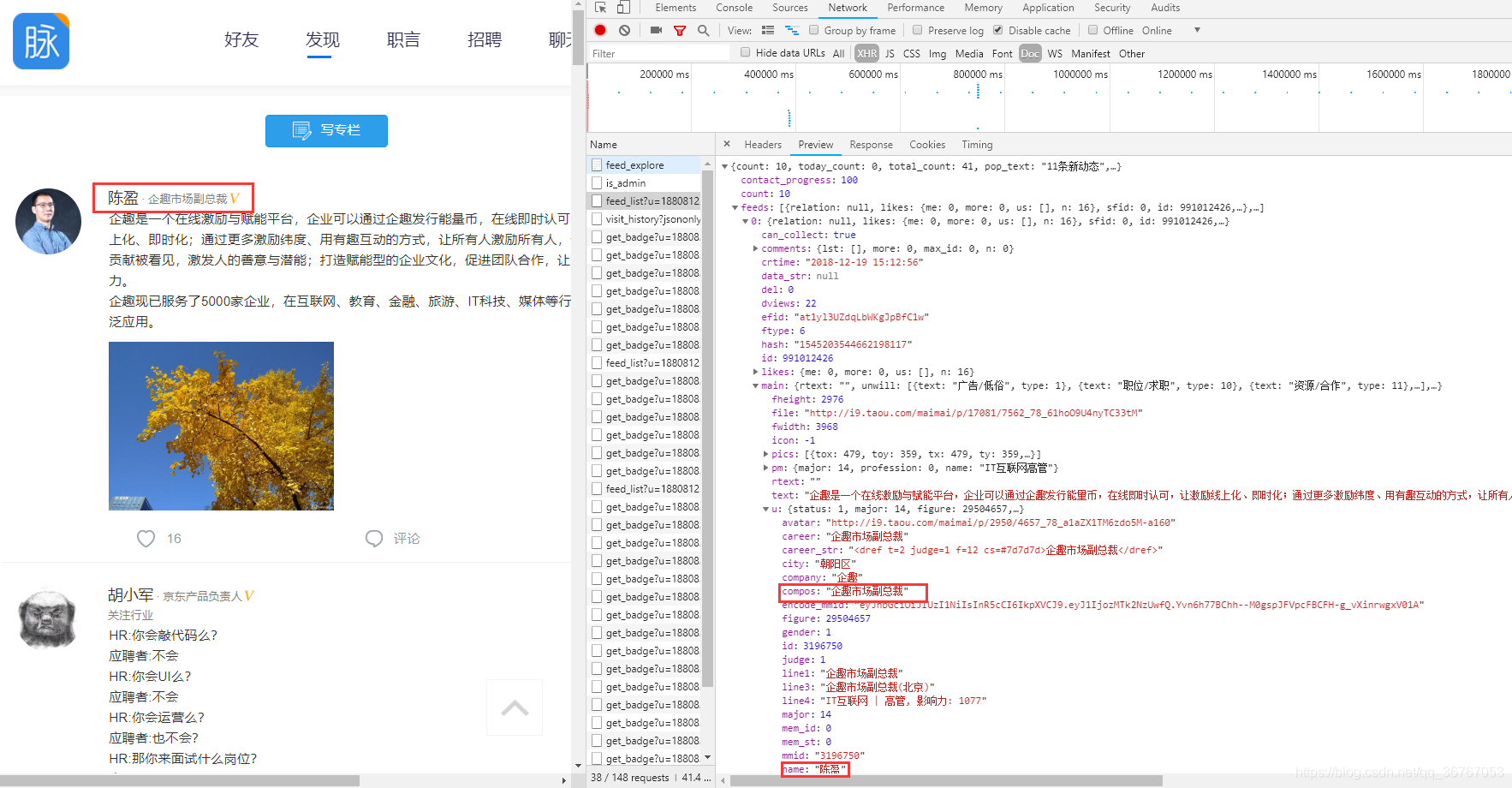Switch to the Console panel tab
This screenshot has height=788, width=1512.
click(x=735, y=8)
